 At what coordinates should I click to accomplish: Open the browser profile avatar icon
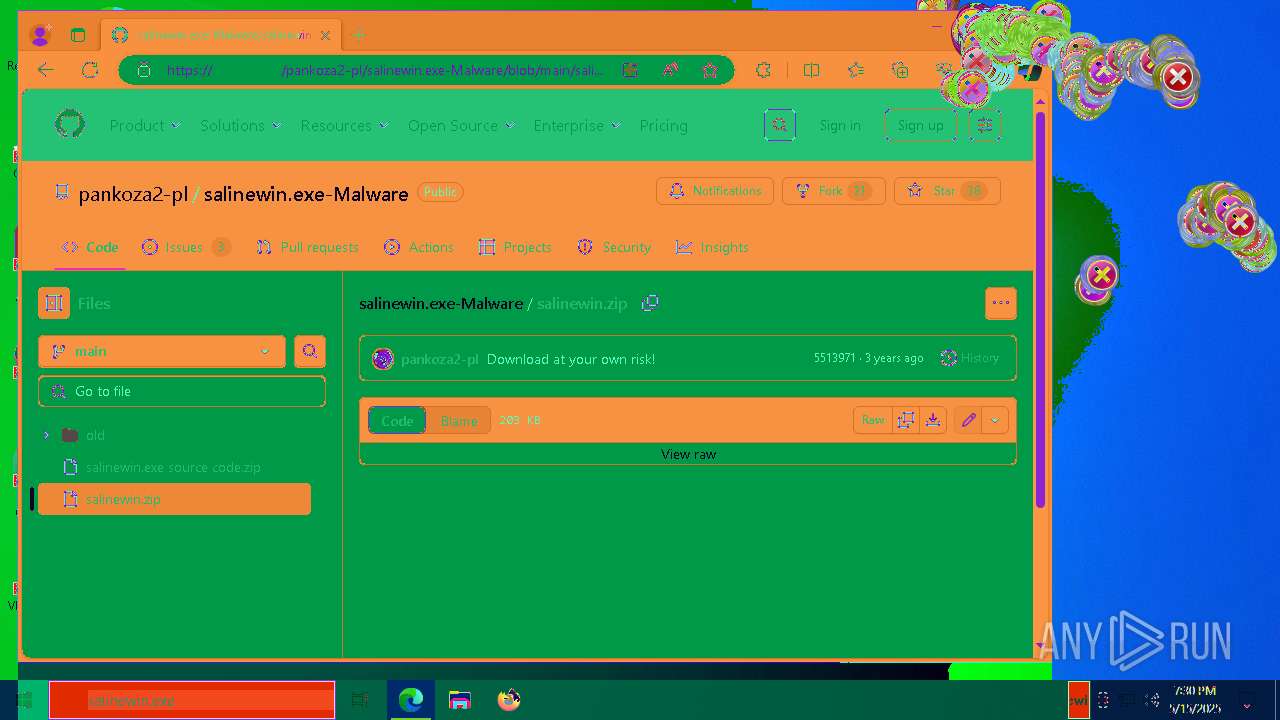40,35
